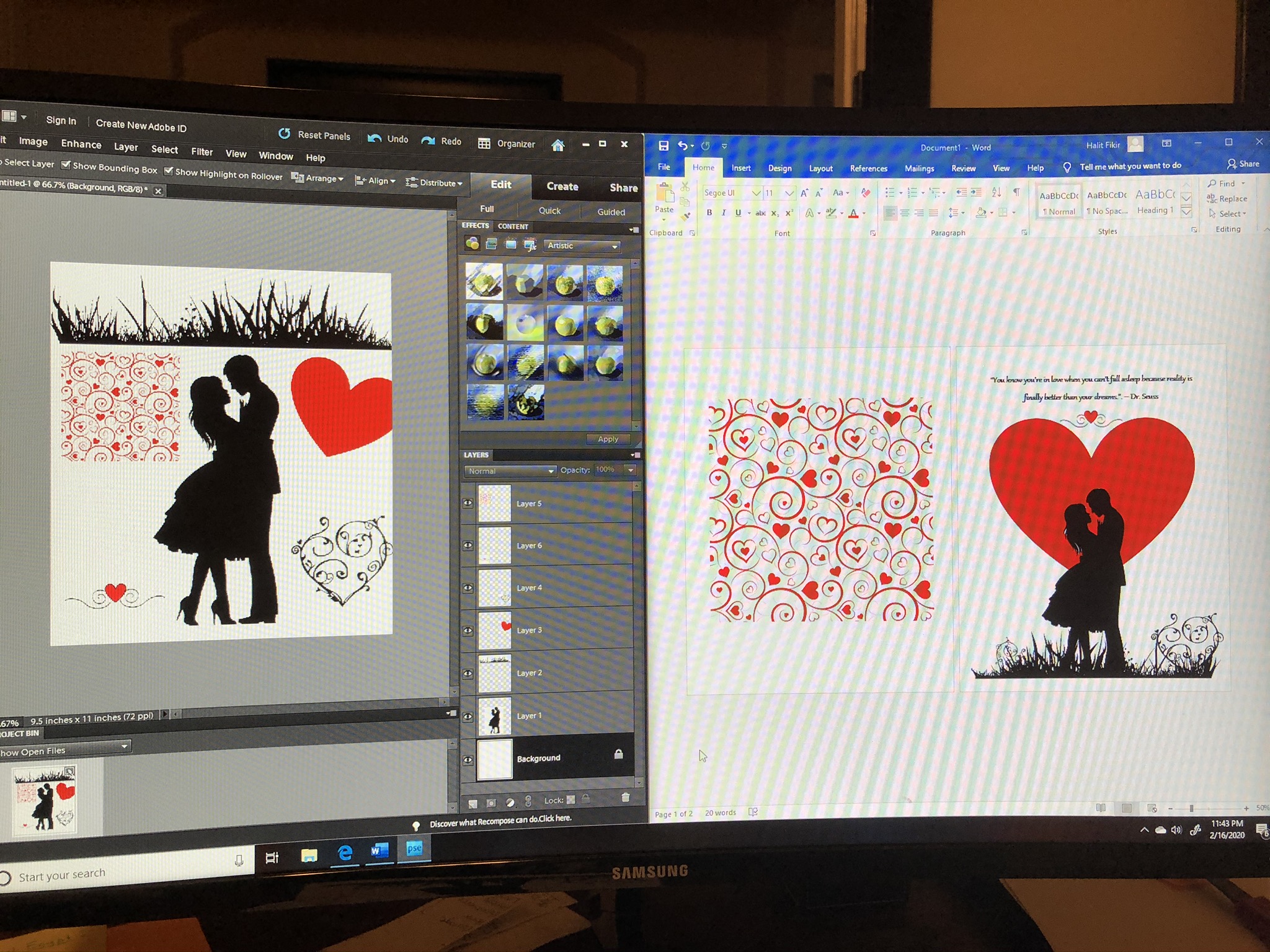Click the Delete layer trash icon
The image size is (1270, 952).
coord(625,798)
